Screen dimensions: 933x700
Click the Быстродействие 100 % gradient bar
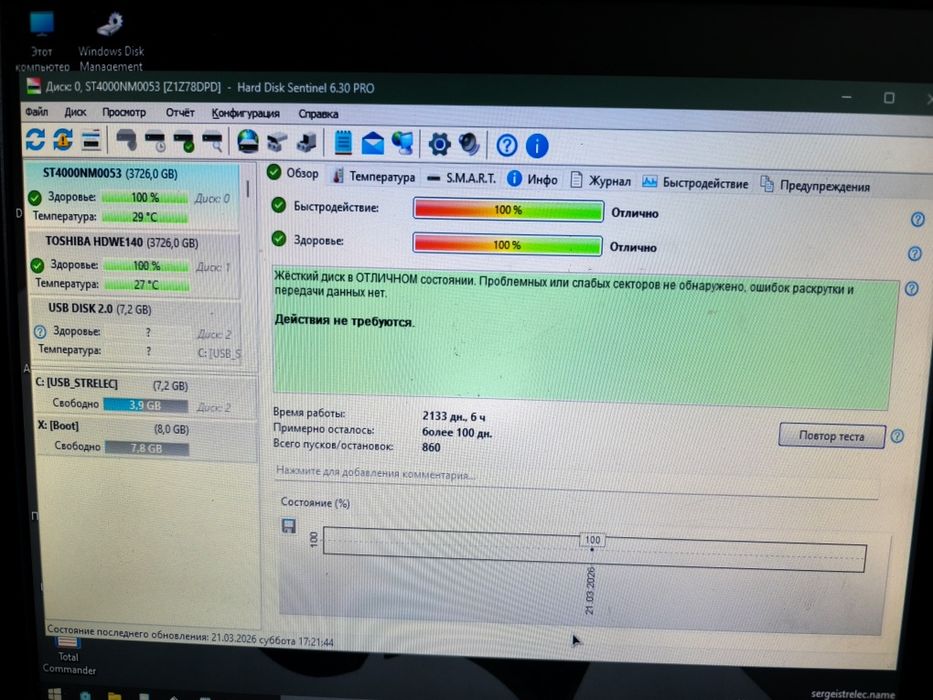point(508,210)
